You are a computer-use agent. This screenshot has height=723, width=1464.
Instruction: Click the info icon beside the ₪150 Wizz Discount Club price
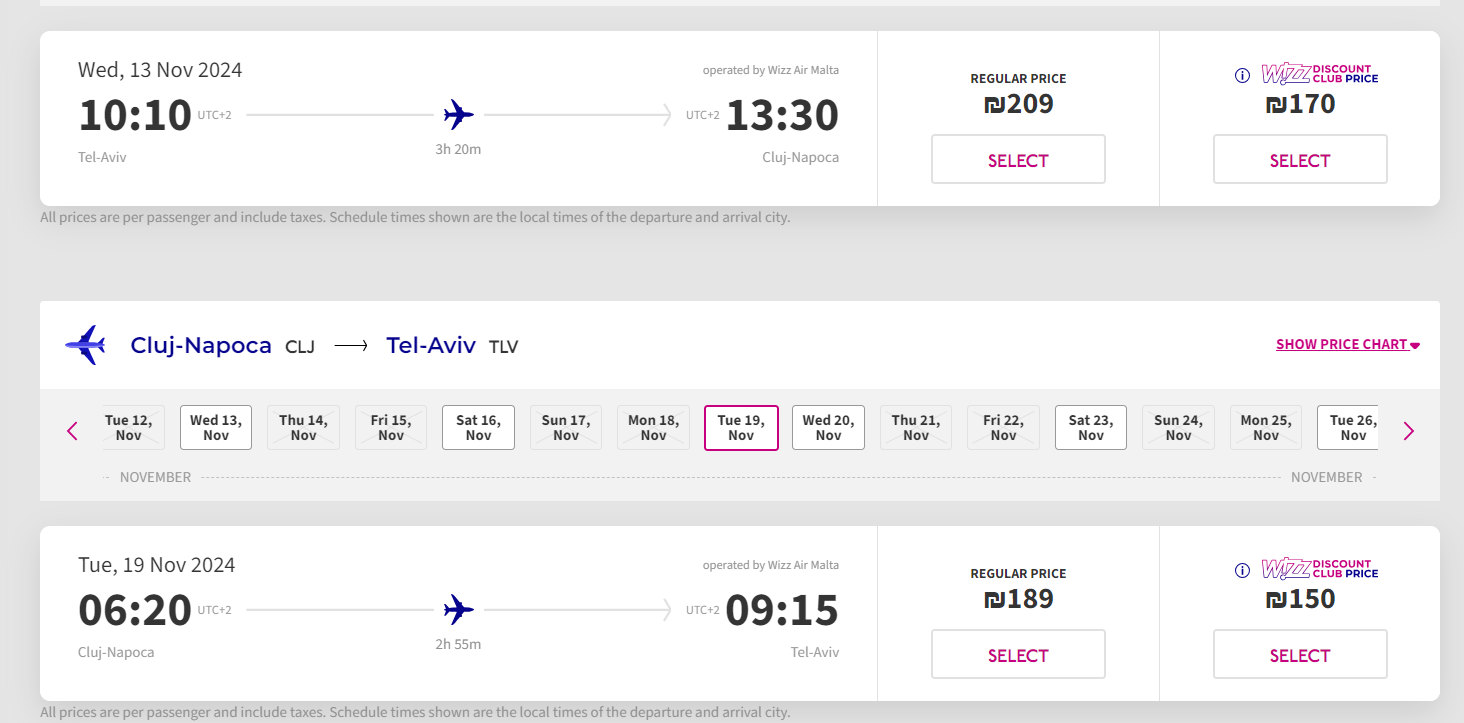click(x=1242, y=570)
